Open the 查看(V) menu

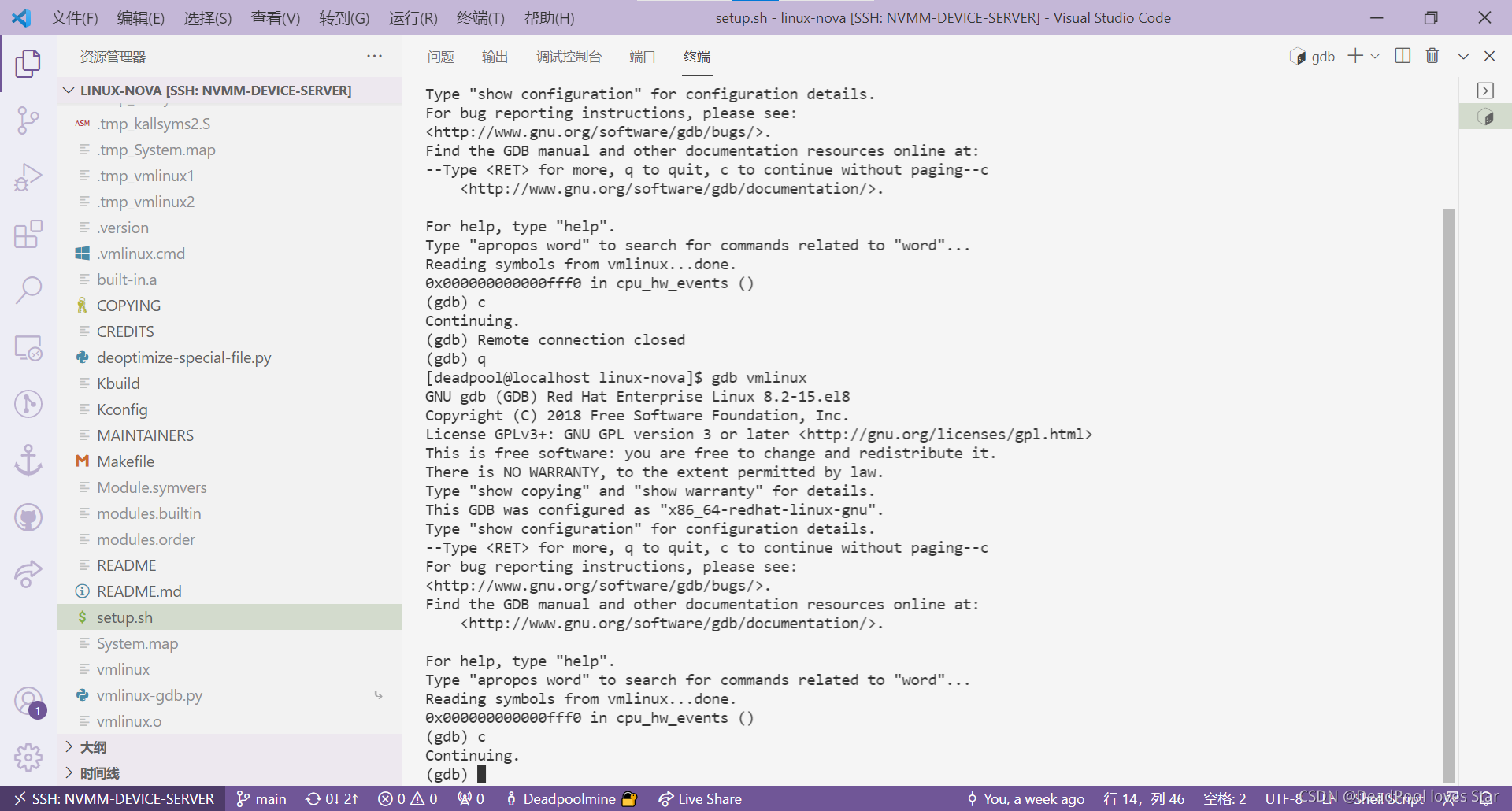pyautogui.click(x=276, y=17)
